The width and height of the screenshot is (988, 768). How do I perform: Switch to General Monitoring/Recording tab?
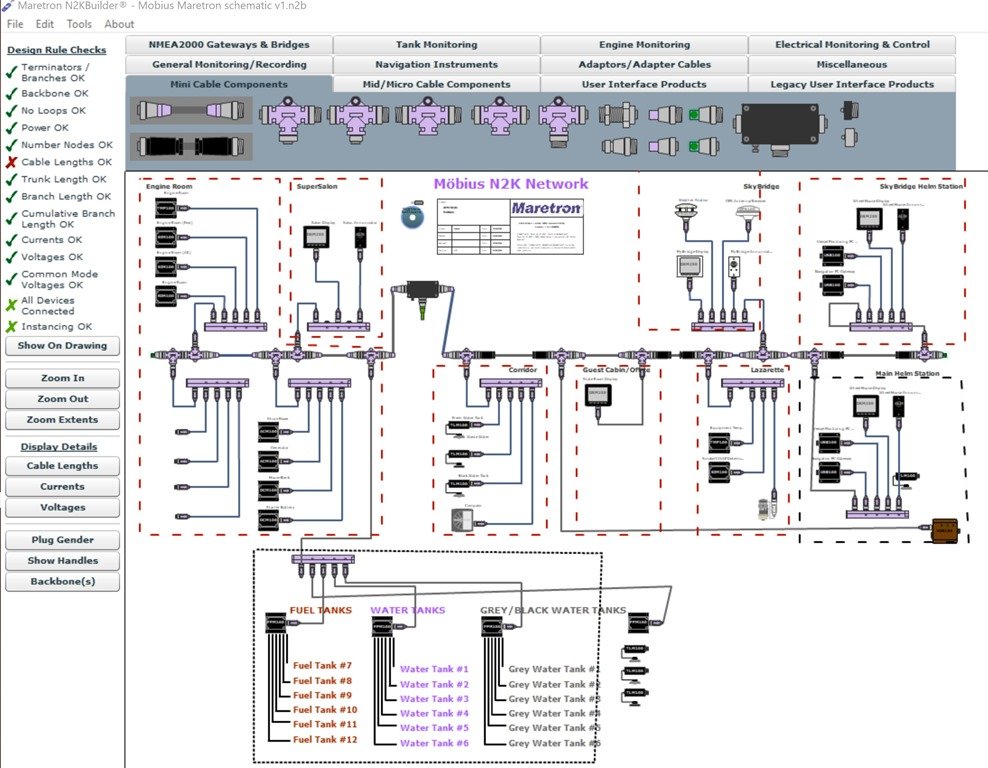coord(229,64)
